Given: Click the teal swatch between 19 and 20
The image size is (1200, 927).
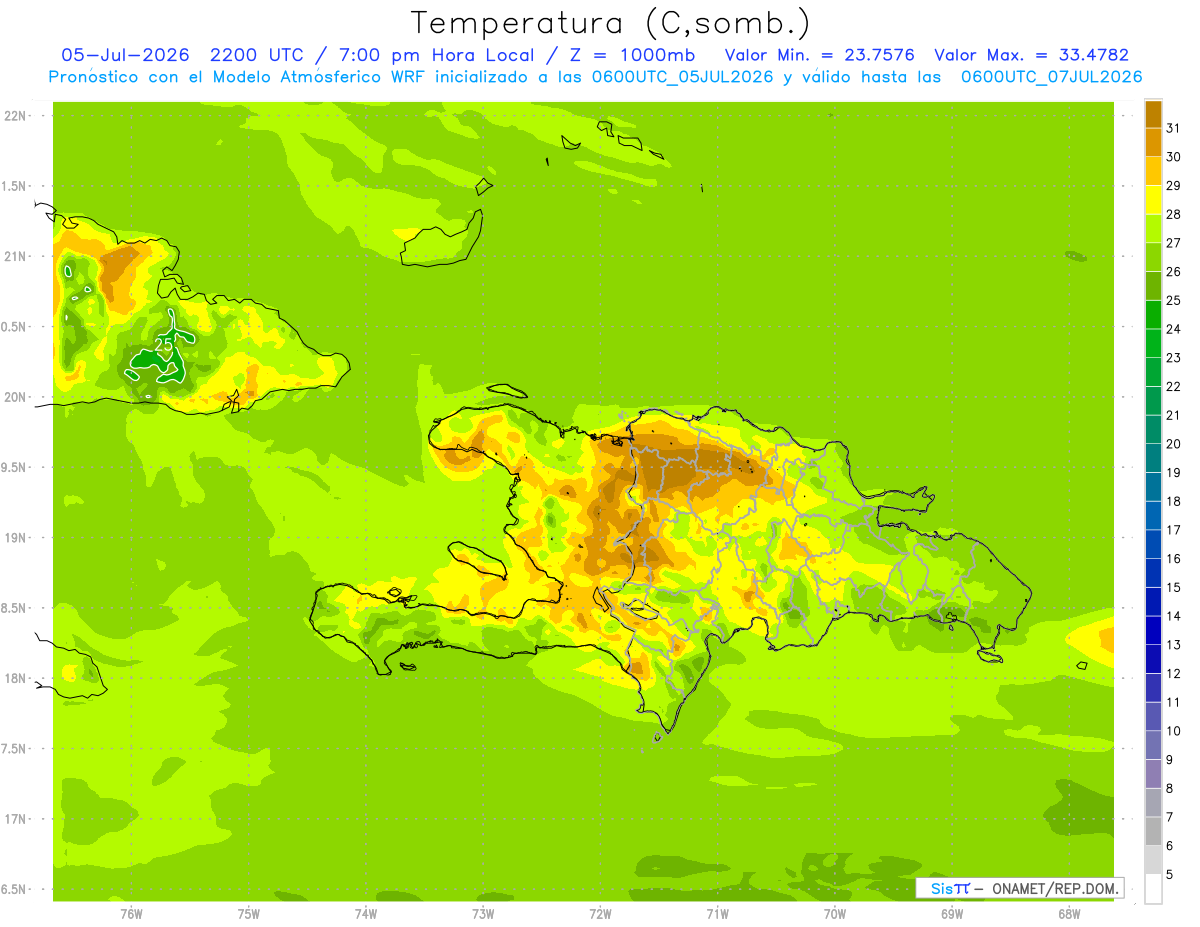Looking at the screenshot, I should [1153, 458].
